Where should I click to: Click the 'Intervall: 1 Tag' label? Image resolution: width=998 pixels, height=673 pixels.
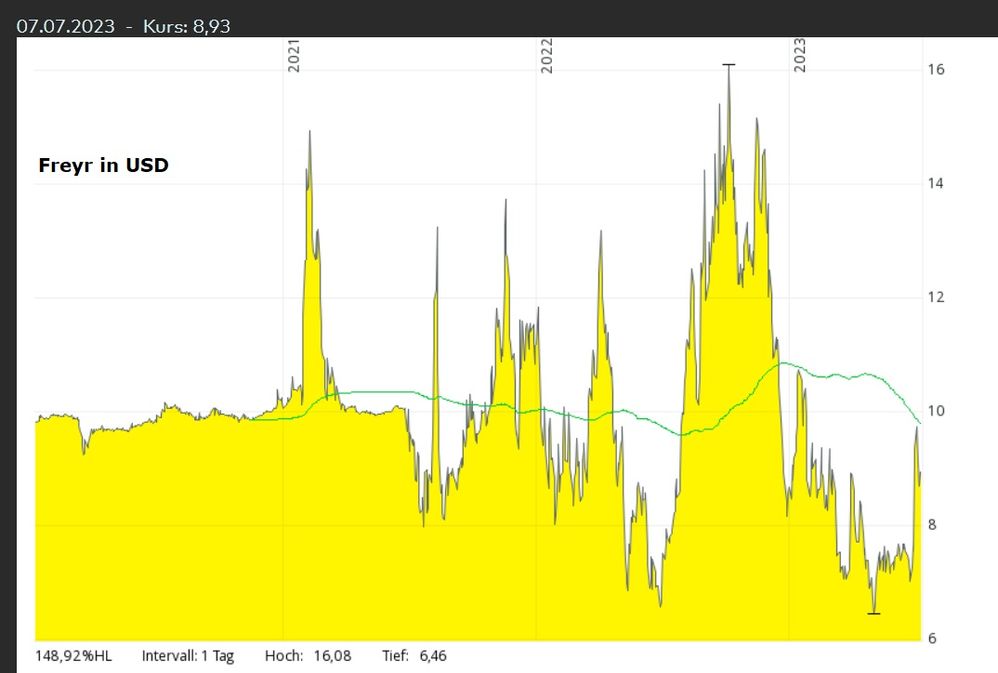(187, 656)
